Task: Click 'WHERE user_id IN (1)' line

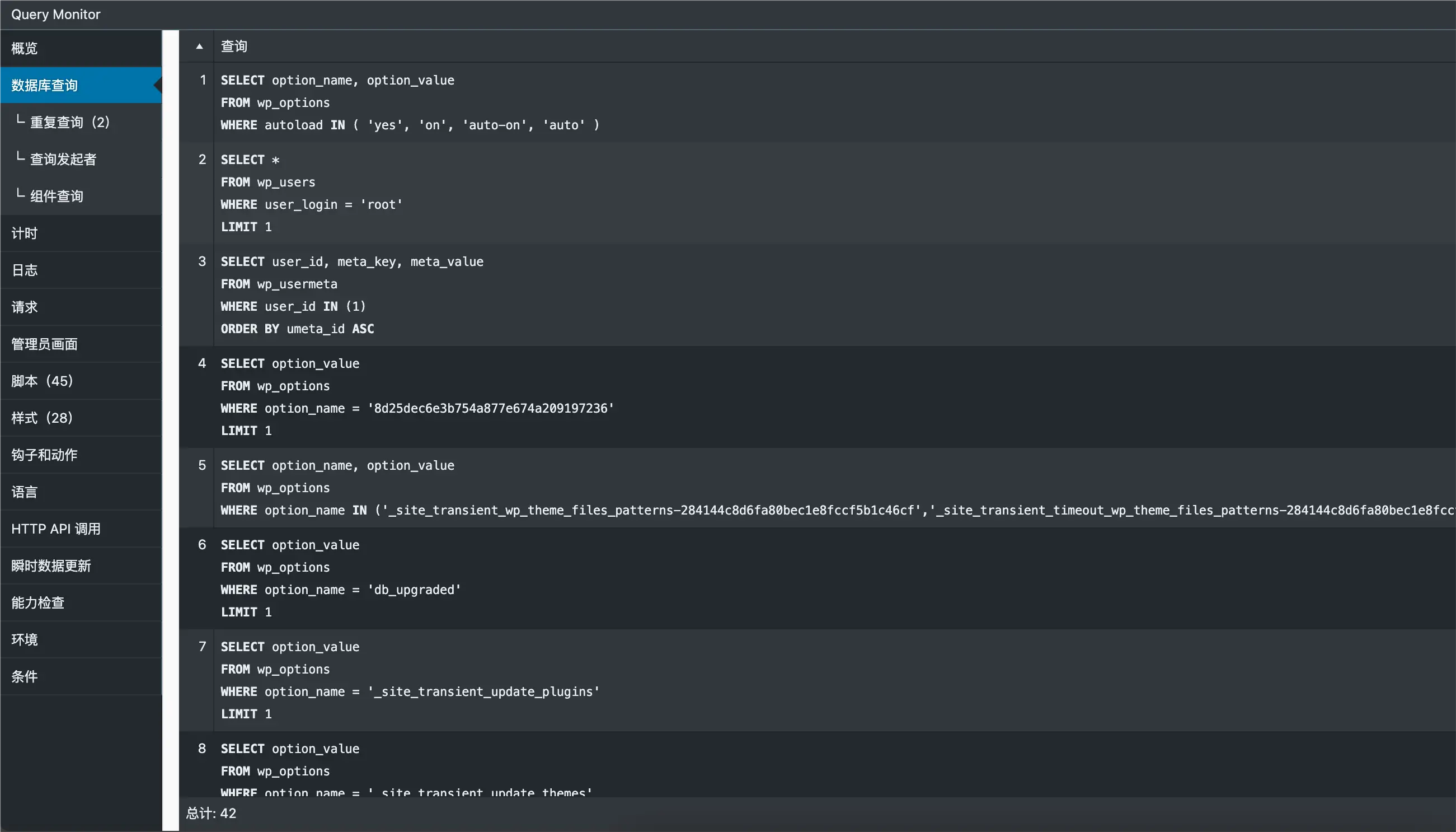Action: tap(293, 307)
